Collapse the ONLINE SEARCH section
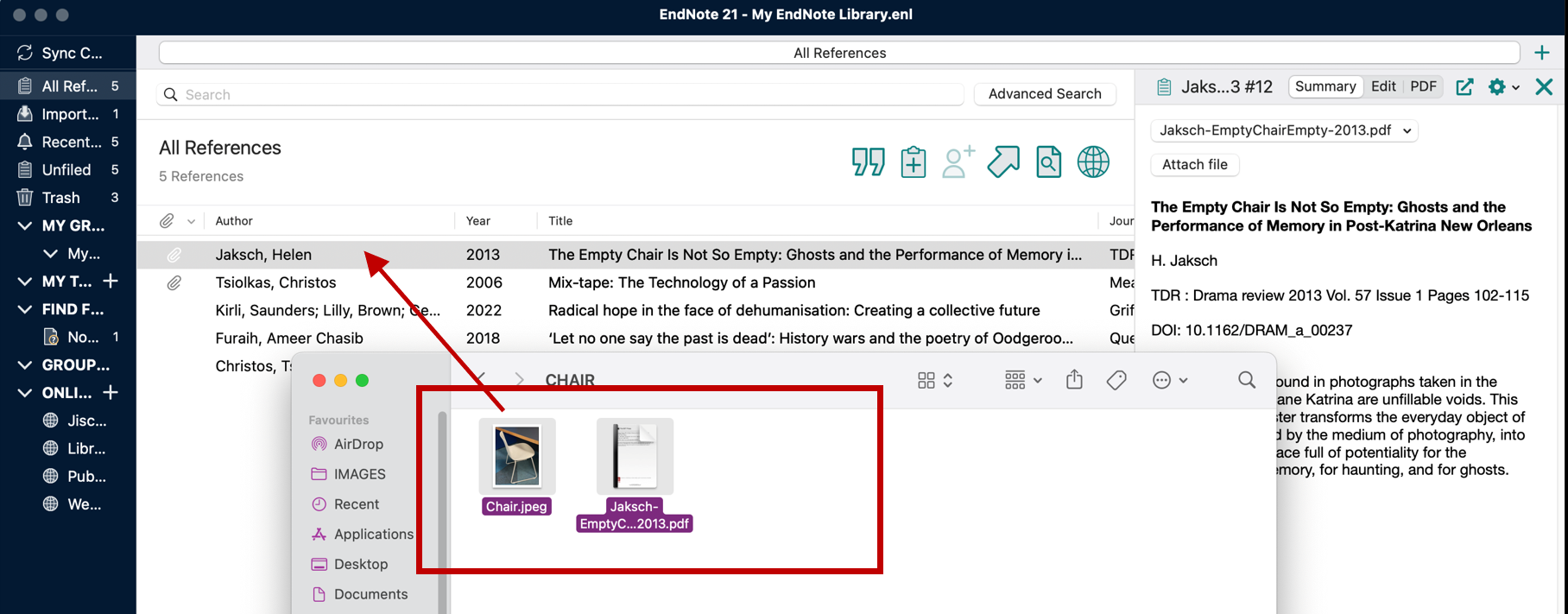This screenshot has height=614, width=1568. pyautogui.click(x=25, y=393)
